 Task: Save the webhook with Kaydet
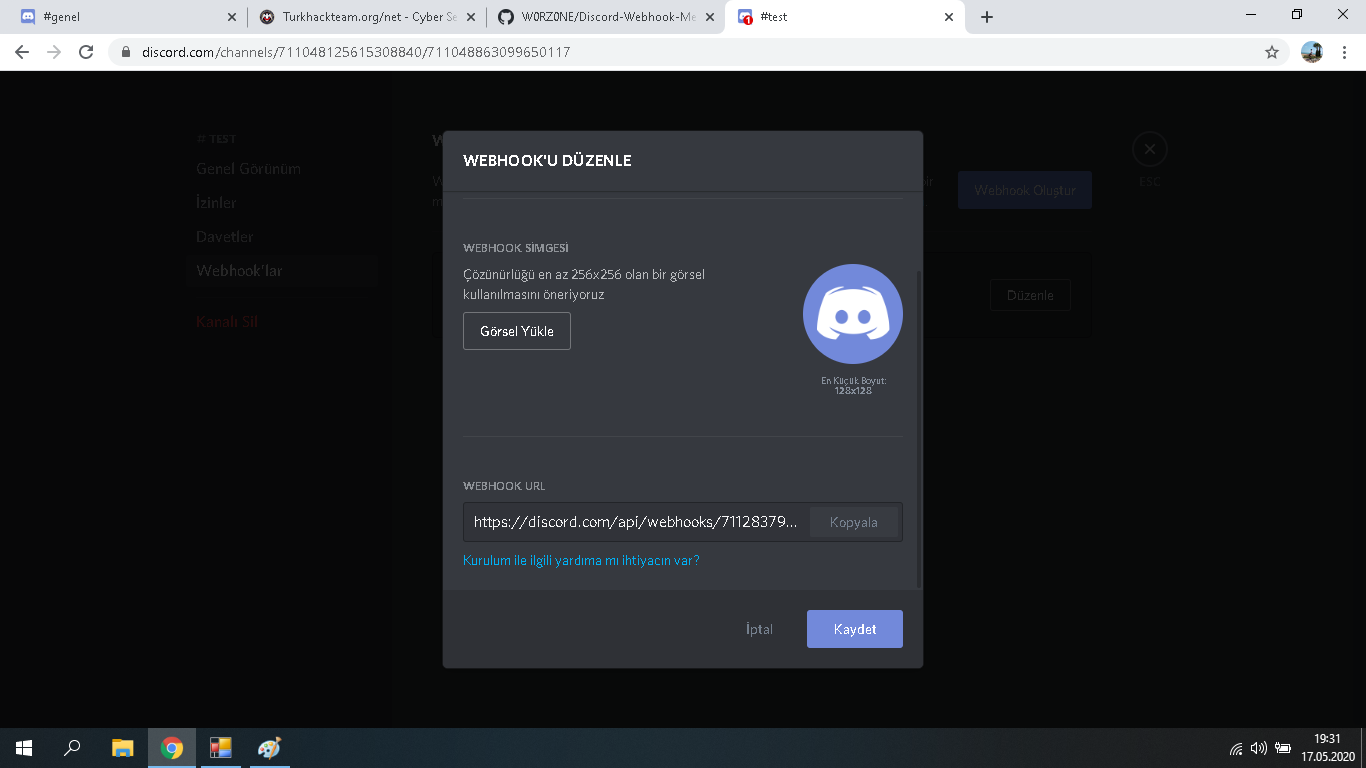click(x=855, y=629)
